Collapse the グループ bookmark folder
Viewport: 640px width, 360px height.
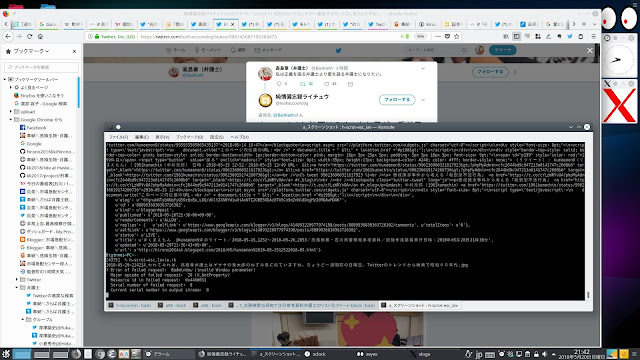tap(23, 320)
